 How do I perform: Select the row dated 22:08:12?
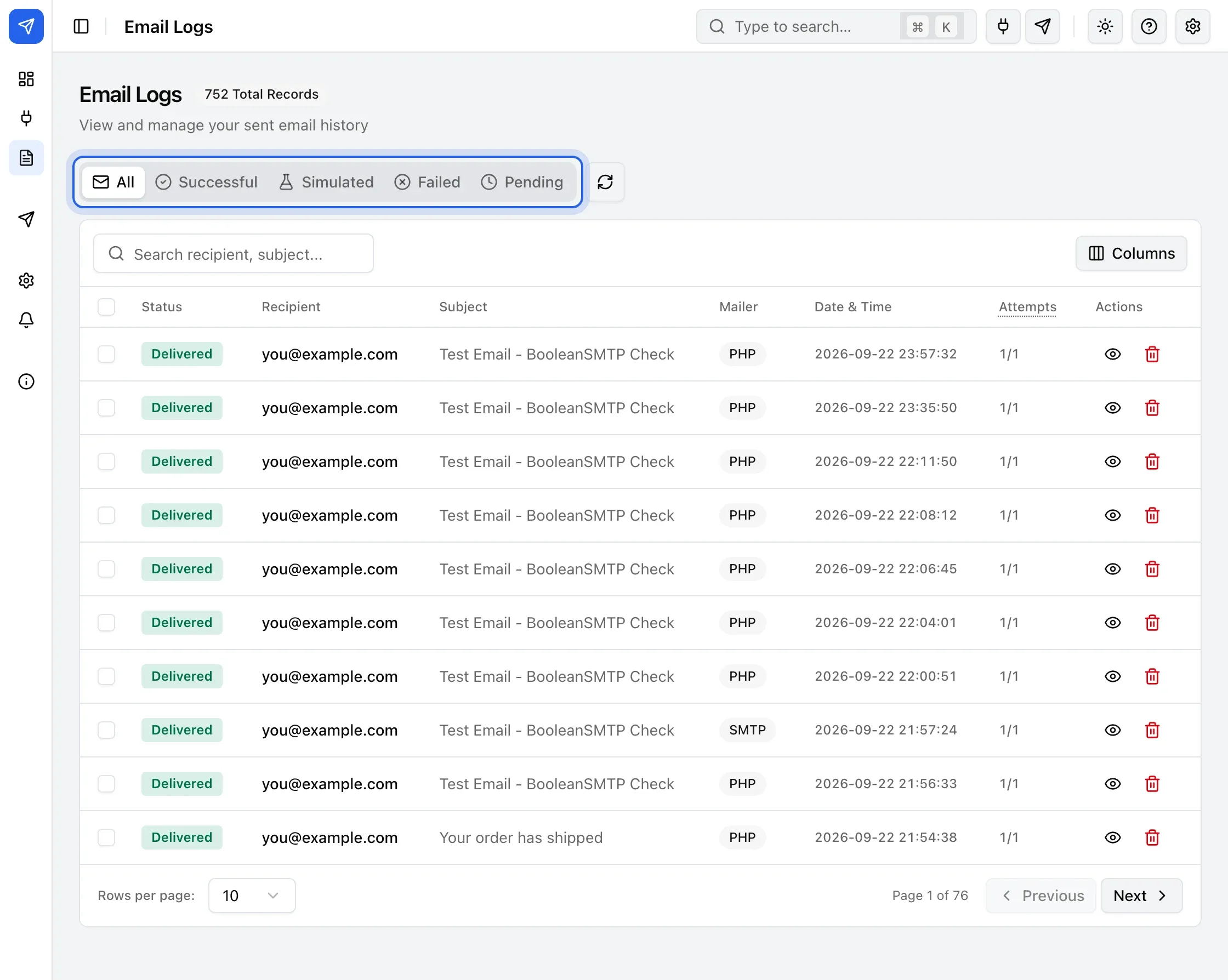point(106,515)
